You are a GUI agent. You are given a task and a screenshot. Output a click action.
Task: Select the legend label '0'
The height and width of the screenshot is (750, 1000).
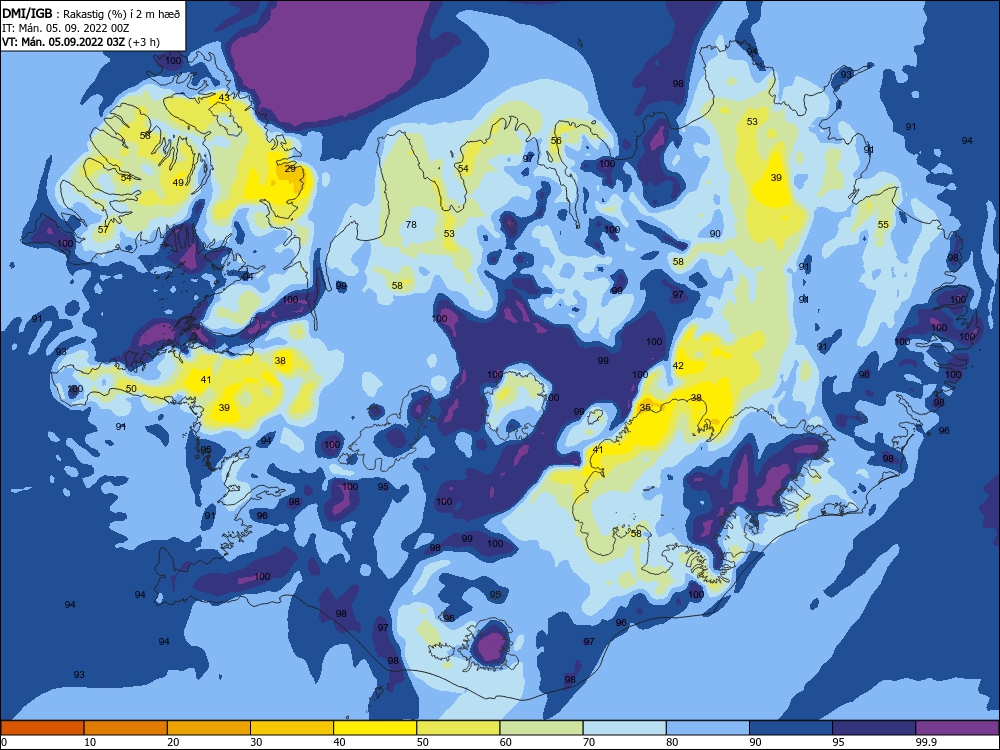4,742
